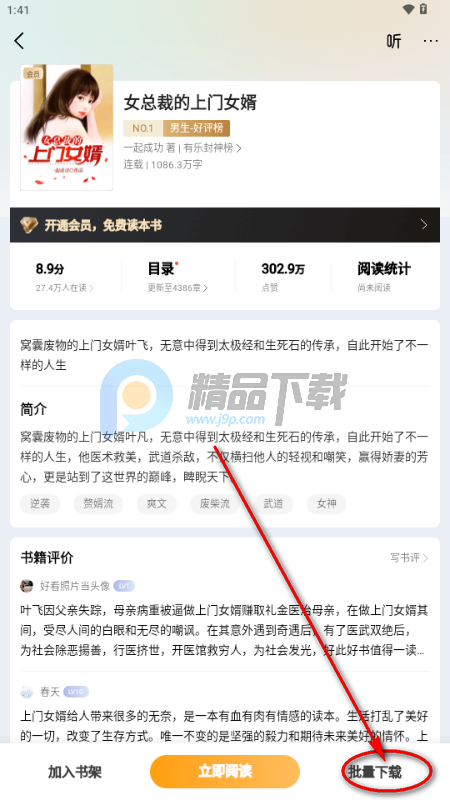Open 阅读统计 reading statistics
Screen dimensions: 450x800
pyautogui.click(x=384, y=276)
